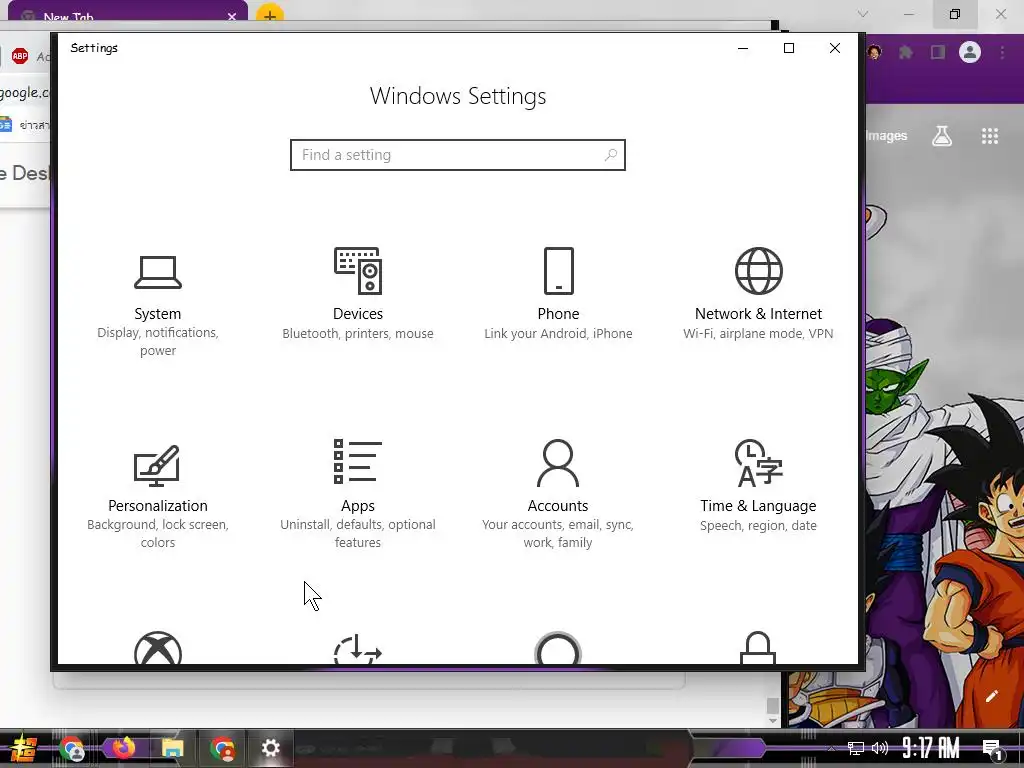This screenshot has height=768, width=1024.
Task: Open Google Images link in Chrome
Action: [886, 136]
